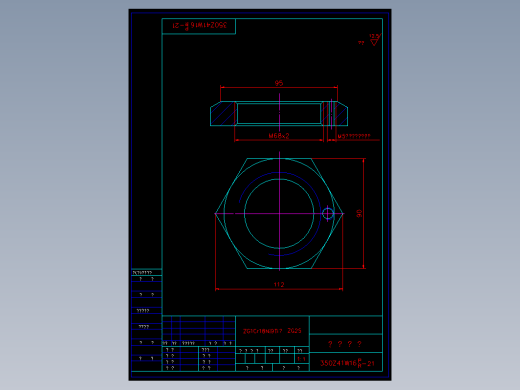Click the vertical "90" dimension text
Image resolution: width=520 pixels, height=390 pixels.
click(359, 213)
